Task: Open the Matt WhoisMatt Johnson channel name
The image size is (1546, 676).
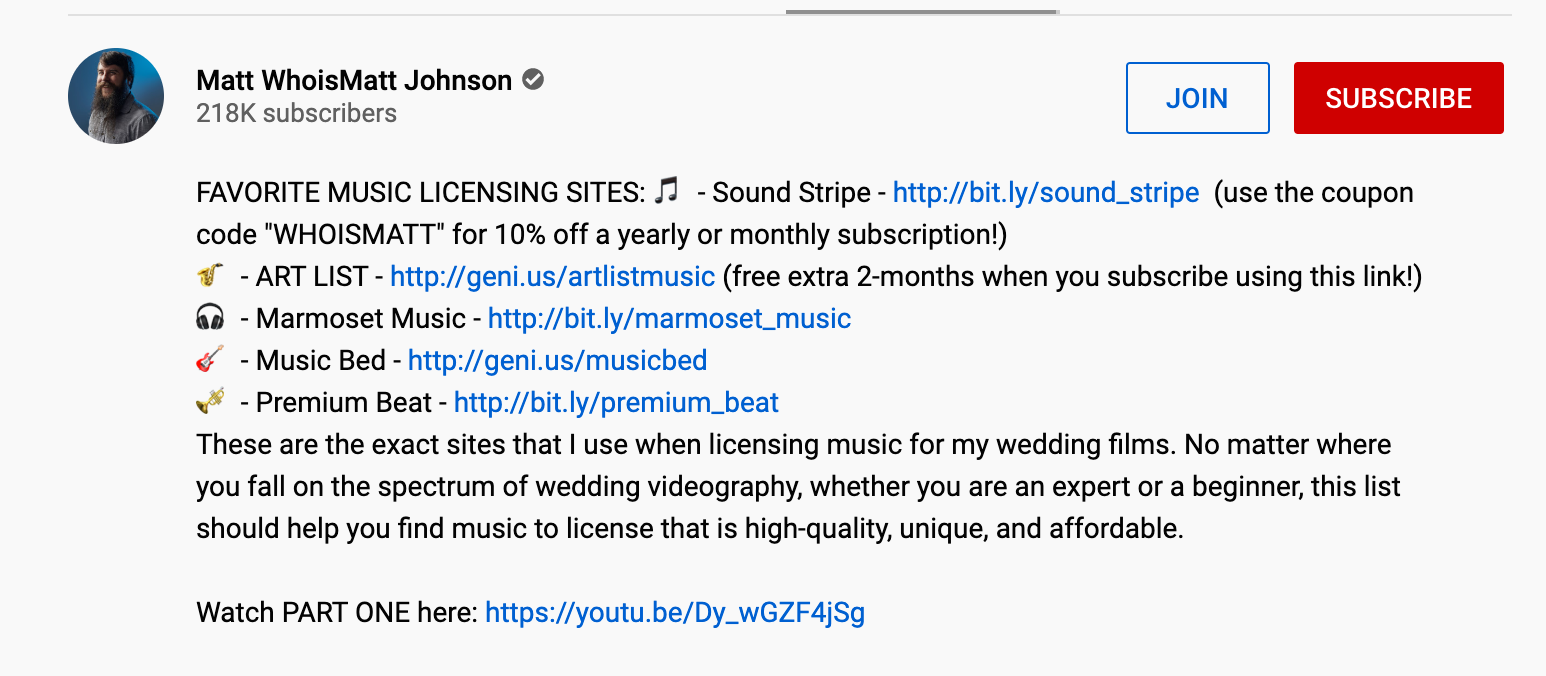Action: (354, 80)
